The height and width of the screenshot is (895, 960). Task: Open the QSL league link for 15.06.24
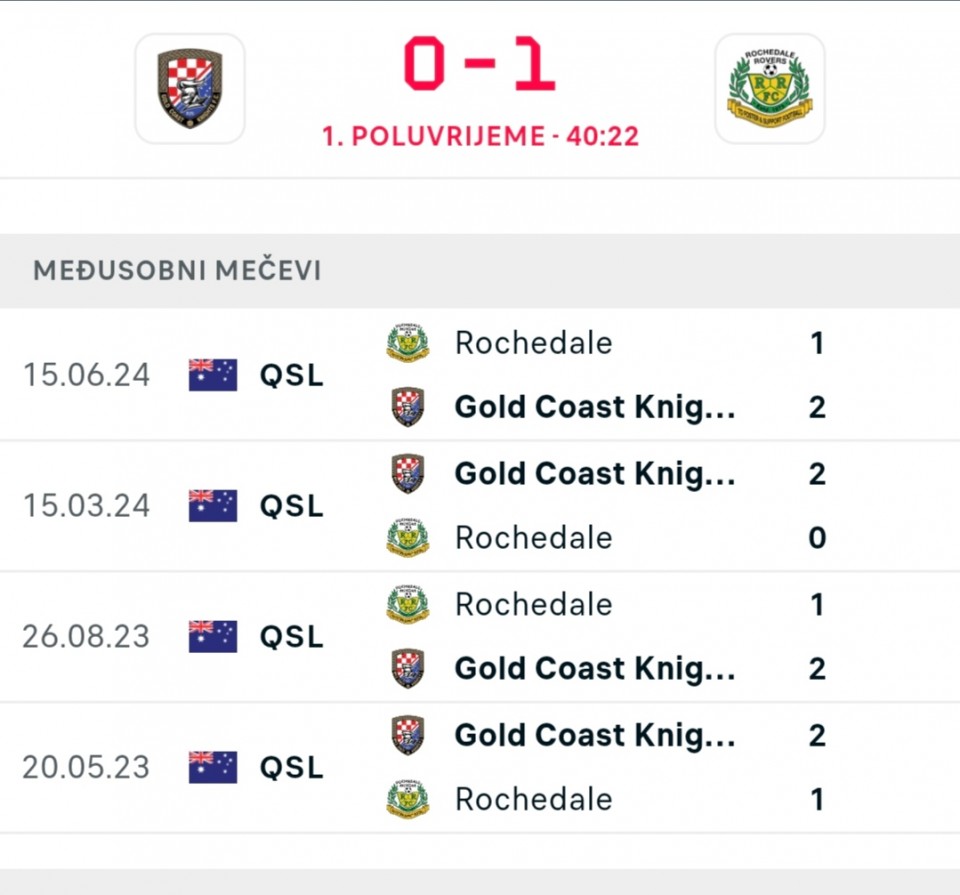coord(292,375)
